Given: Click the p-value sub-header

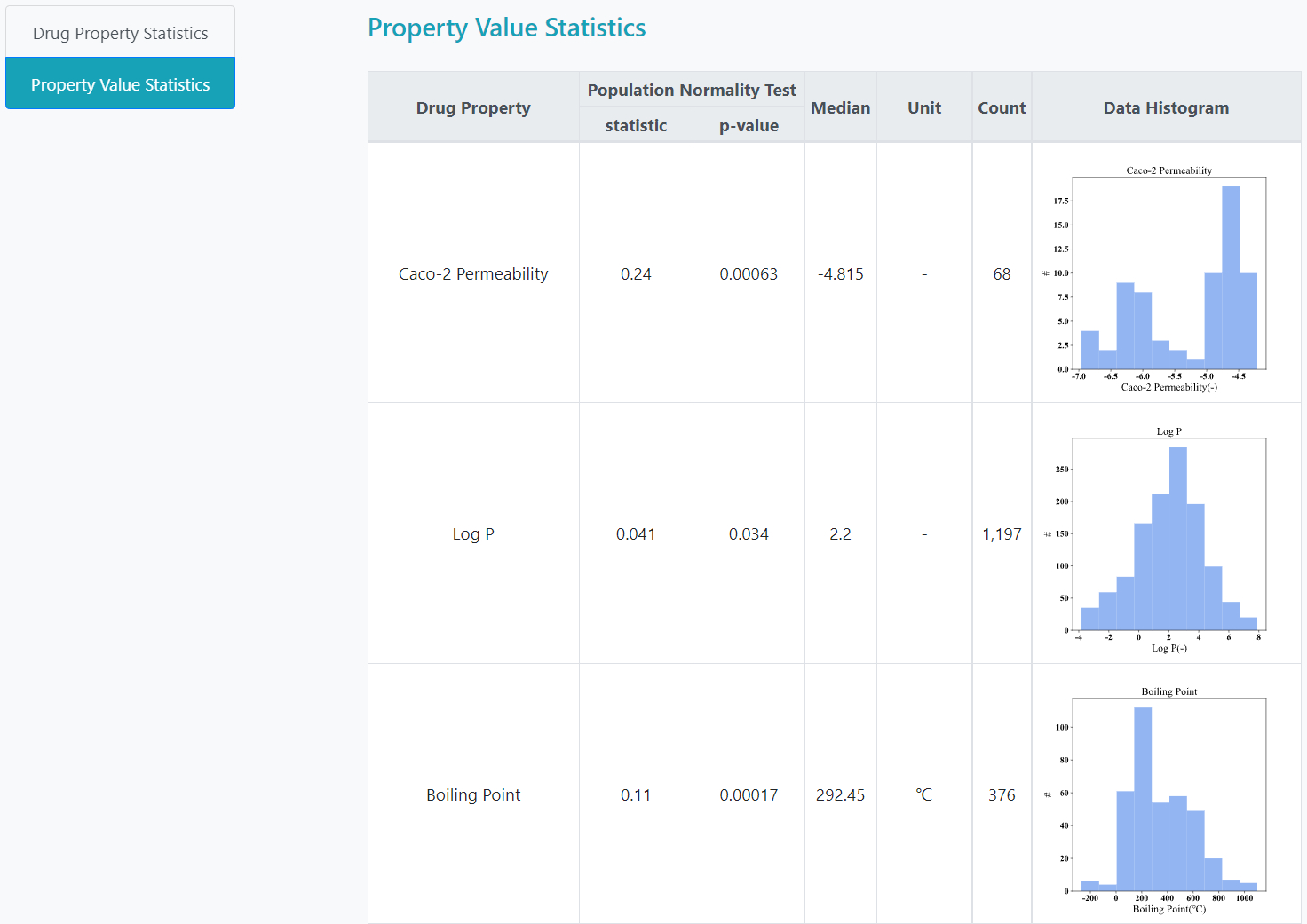Looking at the screenshot, I should click(749, 125).
